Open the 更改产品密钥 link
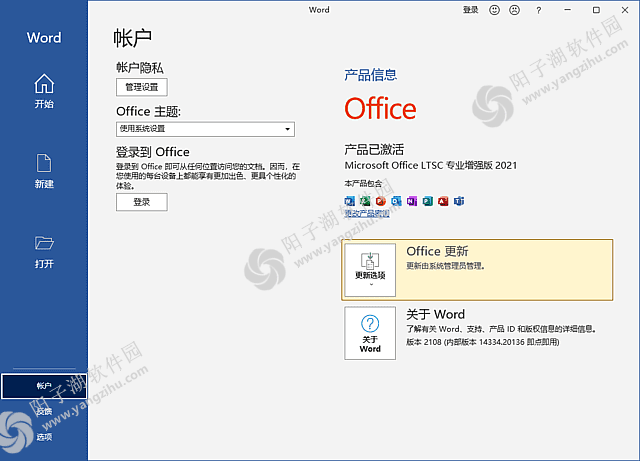Image resolution: width=640 pixels, height=461 pixels. click(x=367, y=213)
